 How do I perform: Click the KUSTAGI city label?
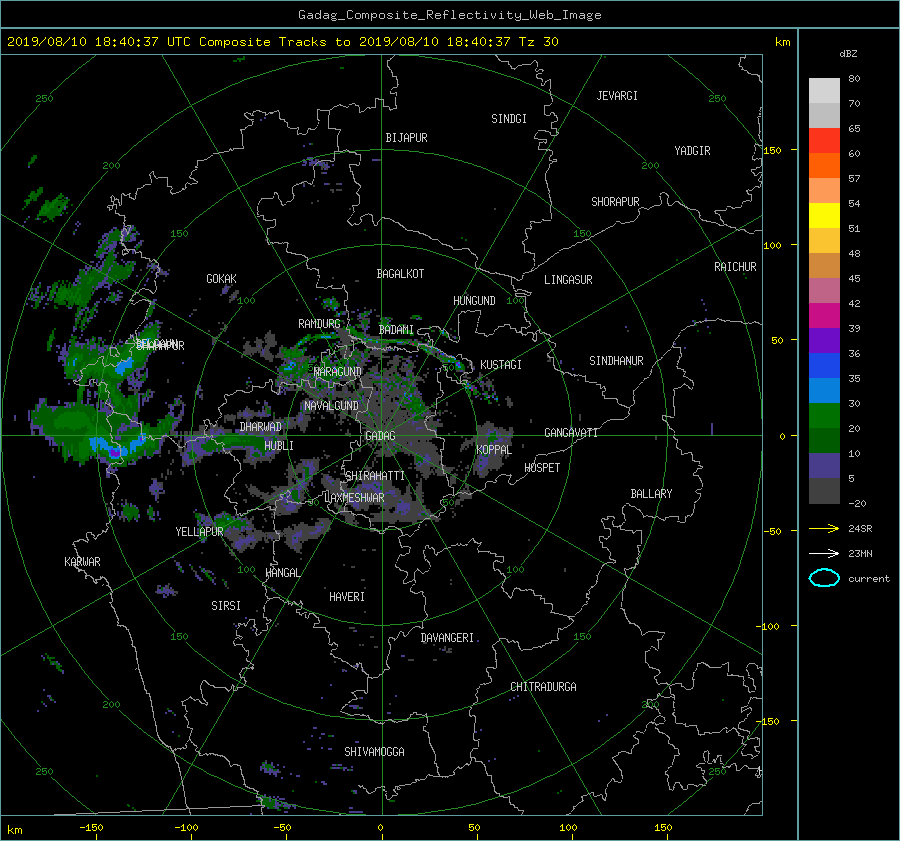[x=501, y=365]
